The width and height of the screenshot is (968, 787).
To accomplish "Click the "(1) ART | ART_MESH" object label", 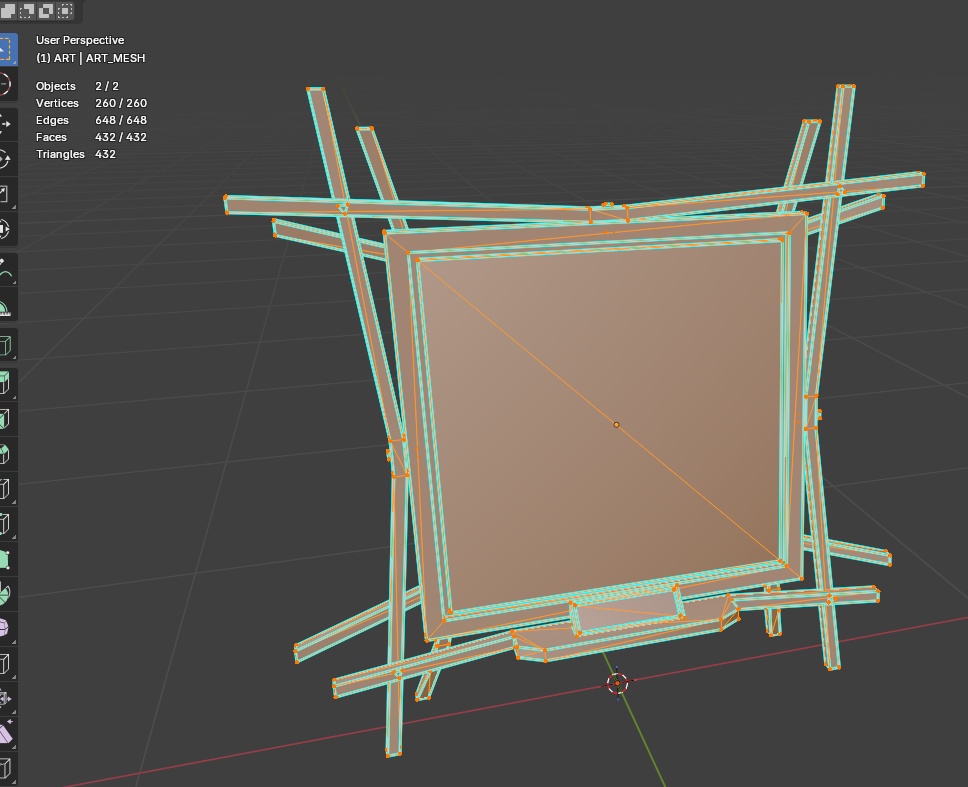I will coord(91,58).
